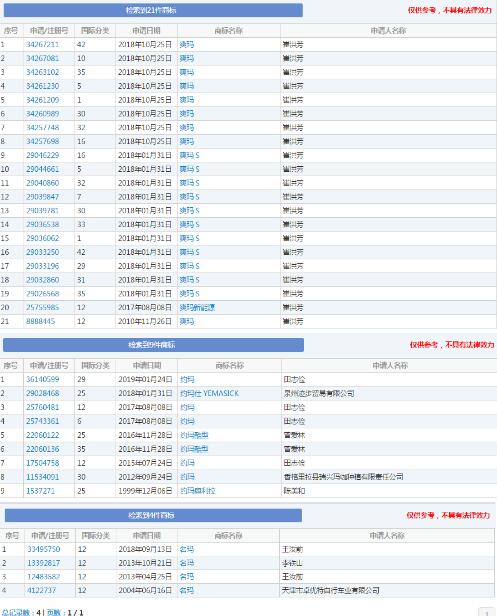Open trademark name link for 2017年08月08日 in first table
The height and width of the screenshot is (616, 497).
click(197, 308)
